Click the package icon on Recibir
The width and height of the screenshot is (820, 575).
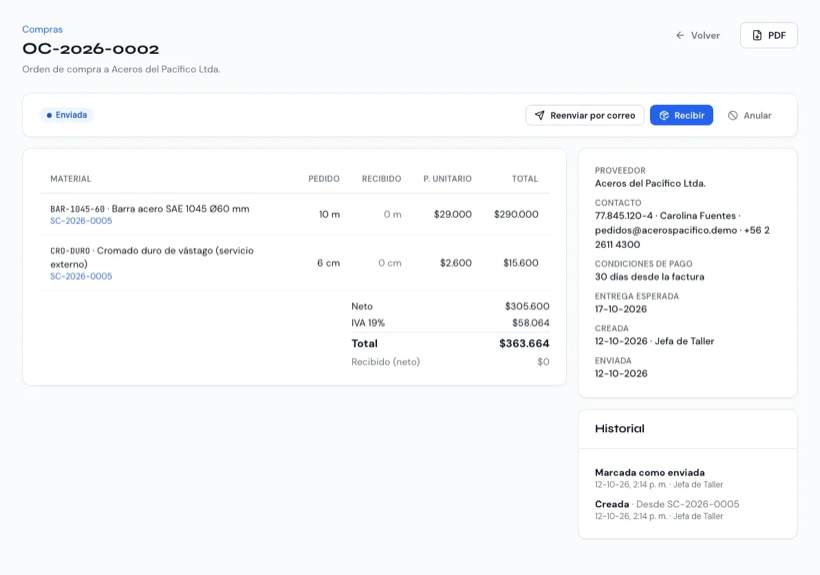click(664, 116)
